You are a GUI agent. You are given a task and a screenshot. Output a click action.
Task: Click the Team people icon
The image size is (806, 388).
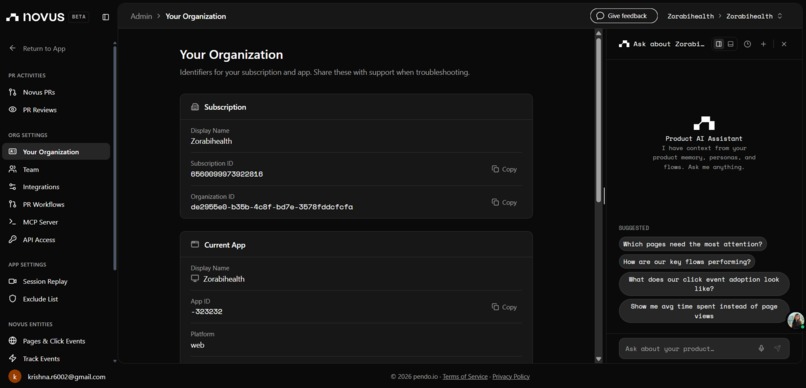coord(13,169)
